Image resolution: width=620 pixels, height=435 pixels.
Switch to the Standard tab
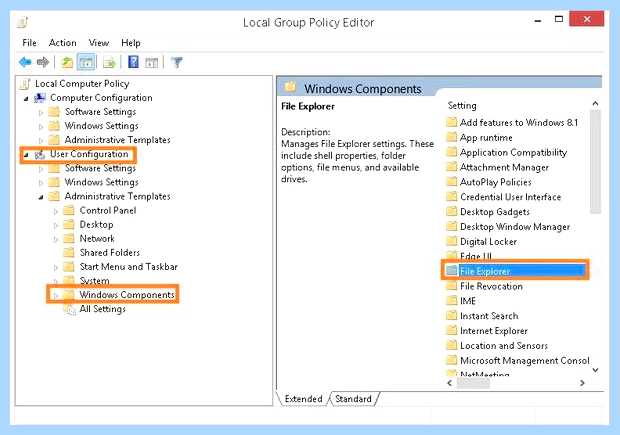(353, 399)
